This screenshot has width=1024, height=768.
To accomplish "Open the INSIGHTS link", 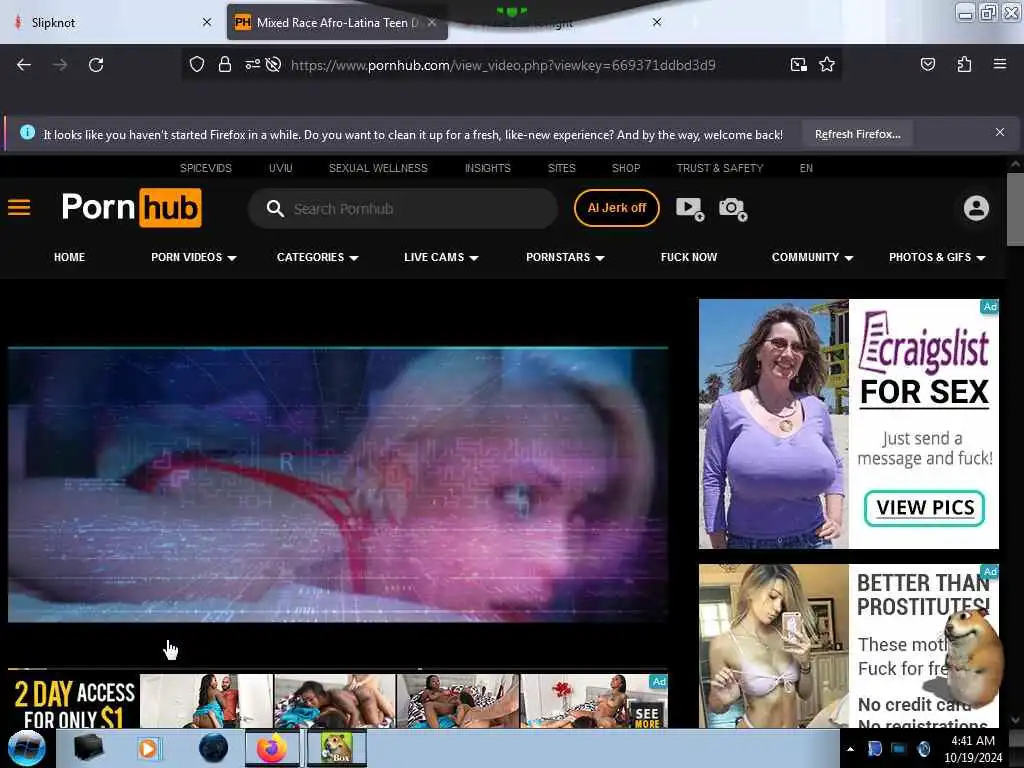I will point(488,168).
